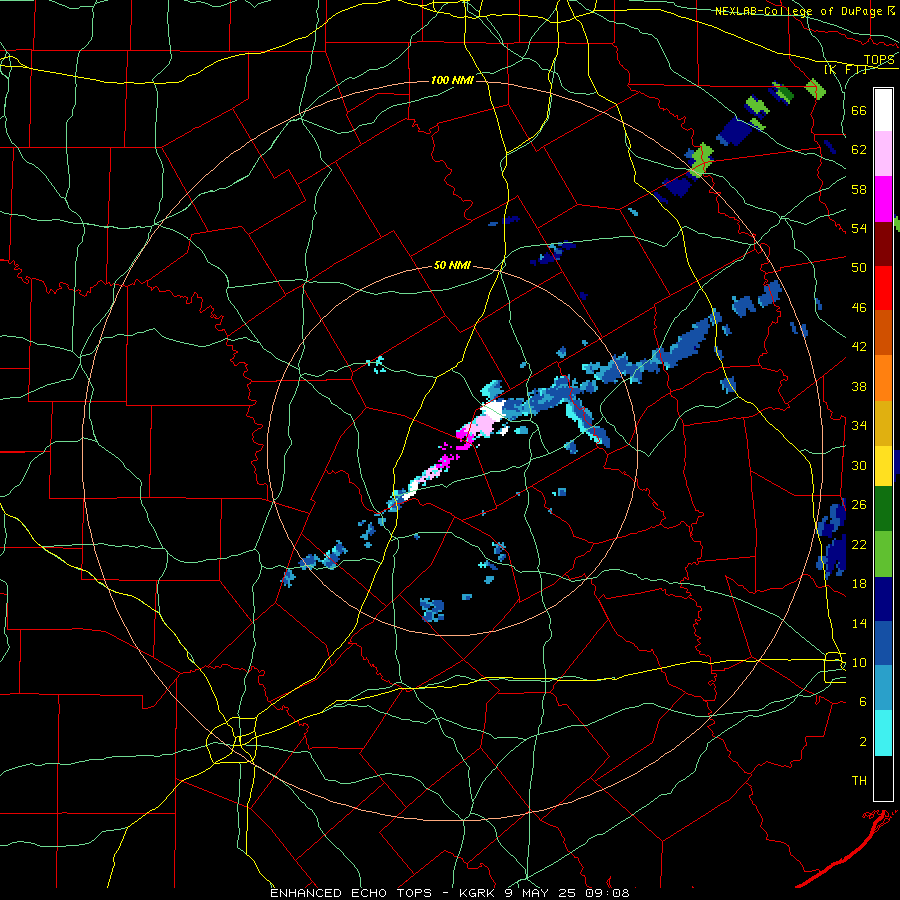Image resolution: width=900 pixels, height=900 pixels.
Task: Click the dark maroon 54 kft swatch
Action: point(883,244)
